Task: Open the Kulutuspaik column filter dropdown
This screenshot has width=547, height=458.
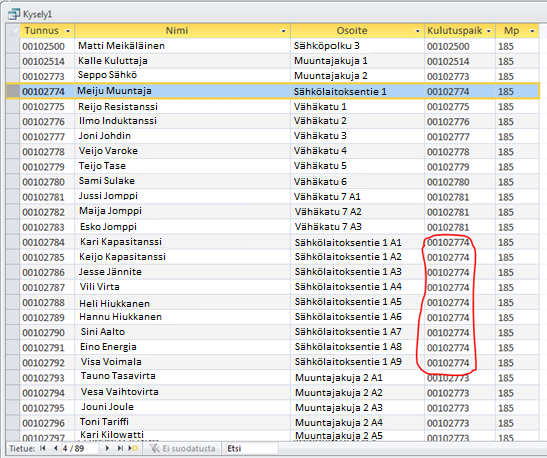Action: pos(489,31)
